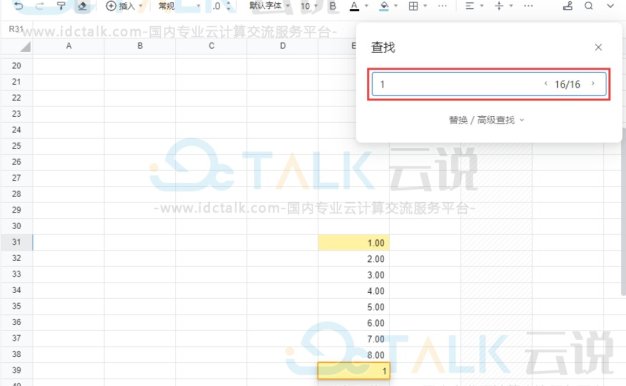This screenshot has height=386, width=626.
Task: Open the font size 10 dropdown
Action: click(x=309, y=6)
